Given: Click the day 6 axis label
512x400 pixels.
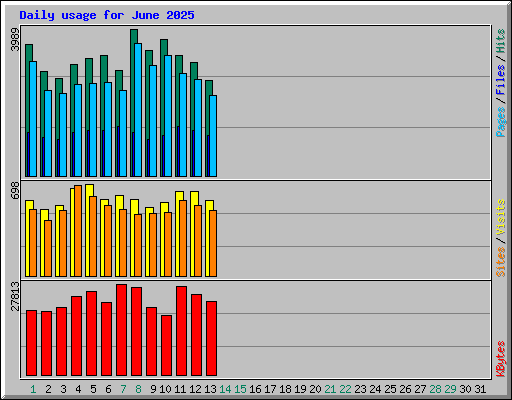Looking at the screenshot, I should (108, 389).
